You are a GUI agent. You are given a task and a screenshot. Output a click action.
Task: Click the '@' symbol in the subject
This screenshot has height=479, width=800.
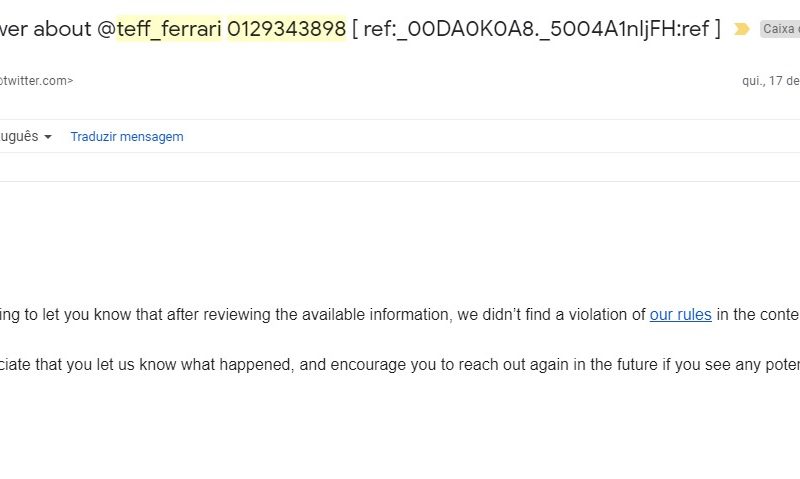[x=106, y=29]
